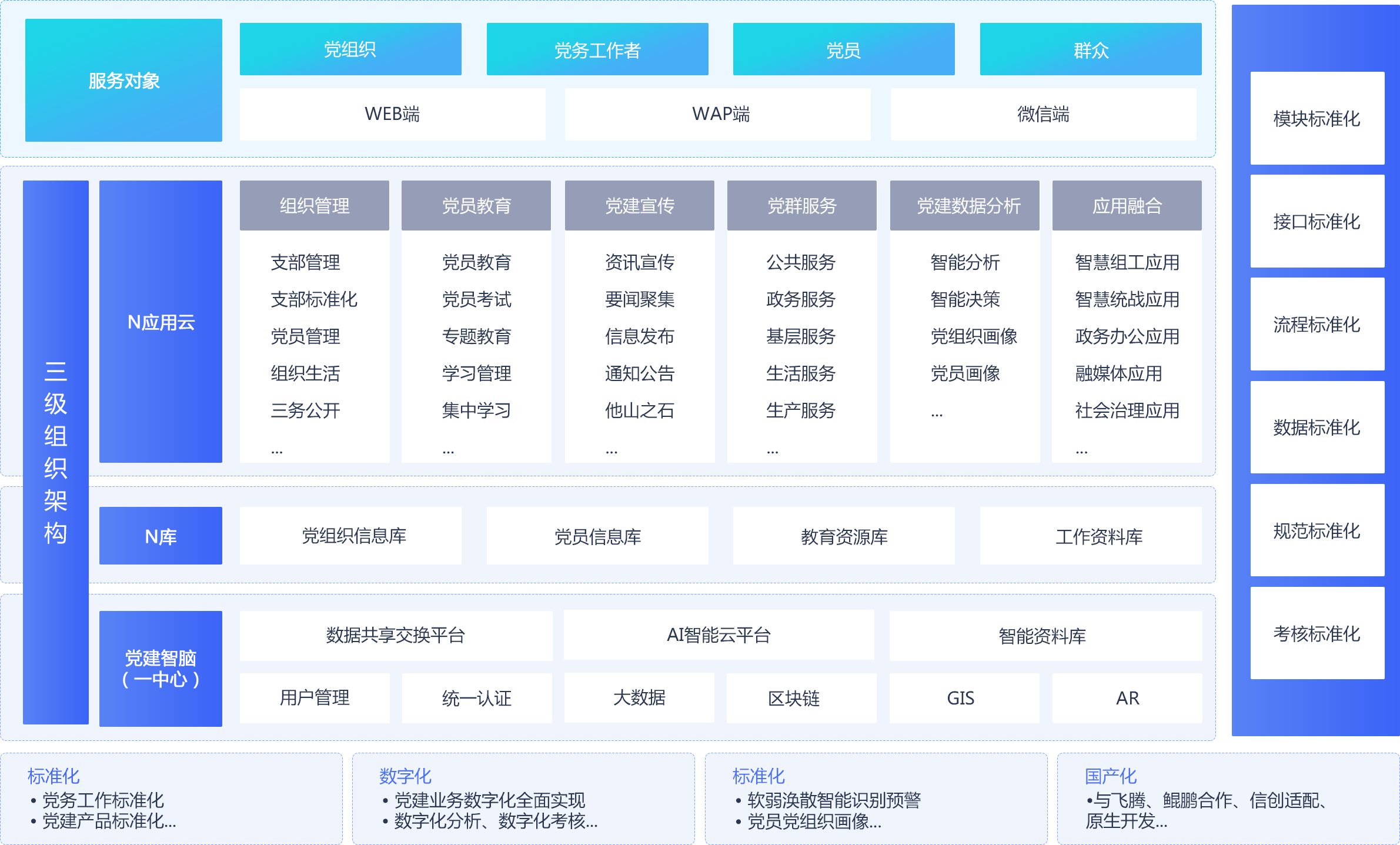The width and height of the screenshot is (1400, 845).
Task: Select 支部标准化 under 组织管理
Action: tap(314, 299)
